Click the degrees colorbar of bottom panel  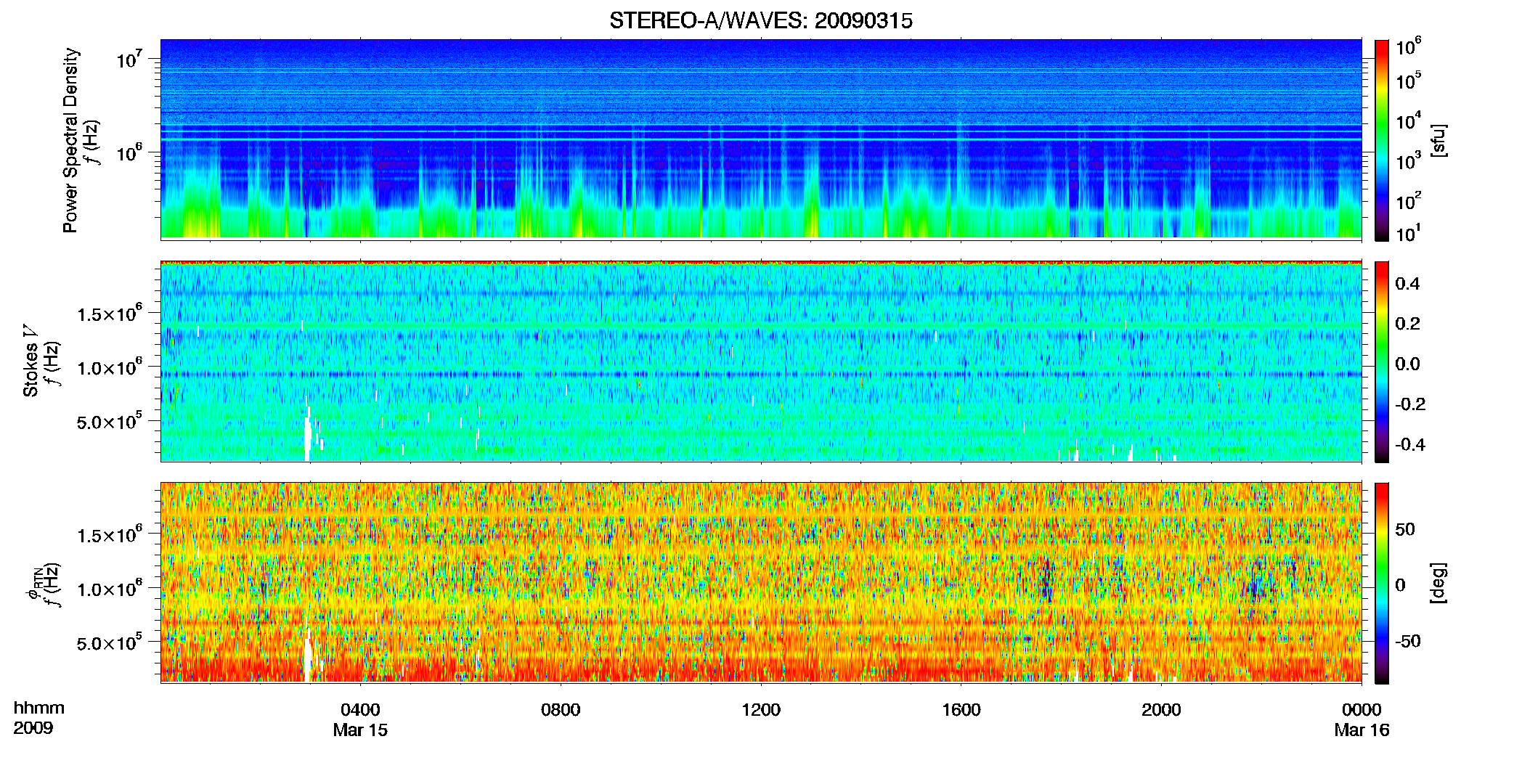[1381, 583]
